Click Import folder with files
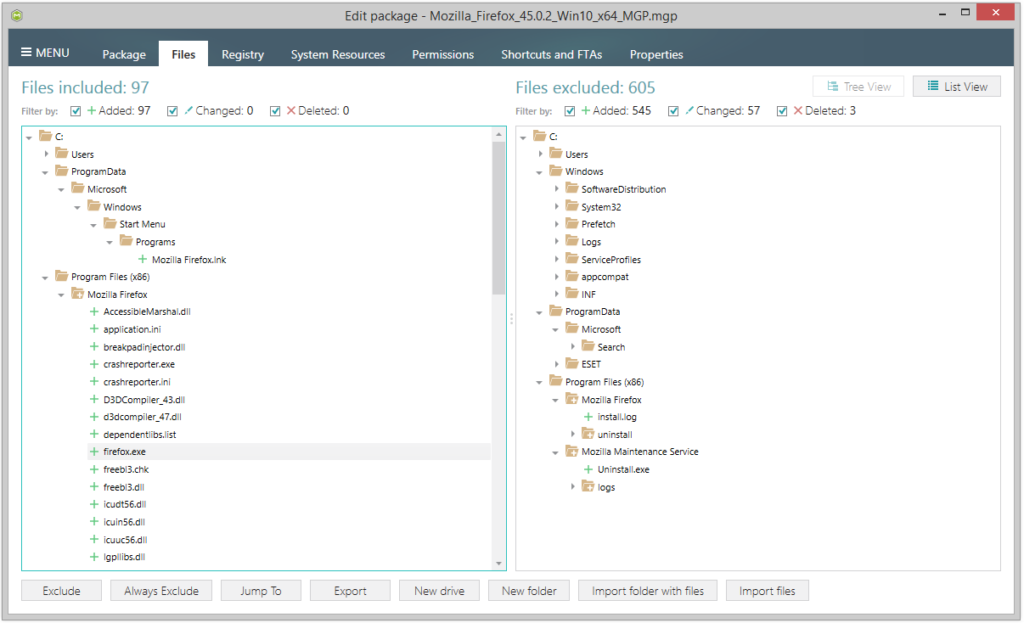Screen dimensions: 1024x623 [x=648, y=591]
